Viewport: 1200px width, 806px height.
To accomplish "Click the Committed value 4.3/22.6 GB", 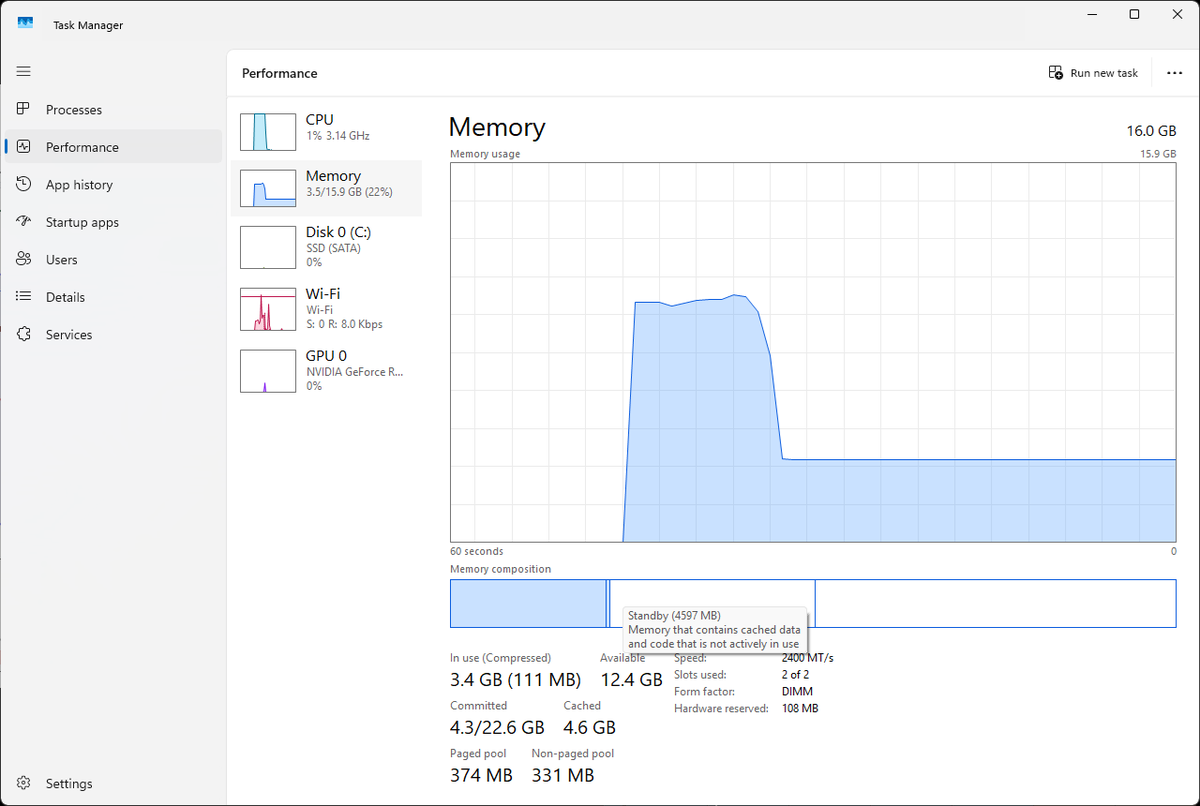I will (x=497, y=727).
